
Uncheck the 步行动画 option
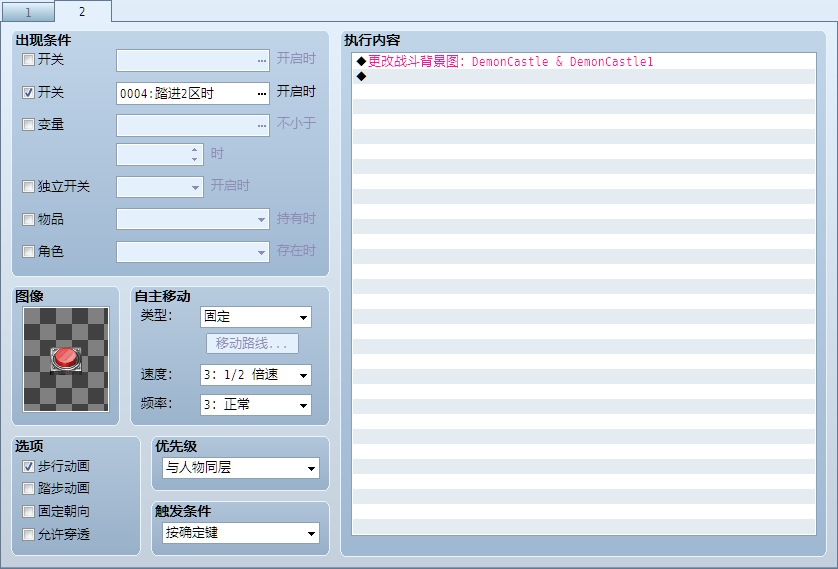point(28,466)
